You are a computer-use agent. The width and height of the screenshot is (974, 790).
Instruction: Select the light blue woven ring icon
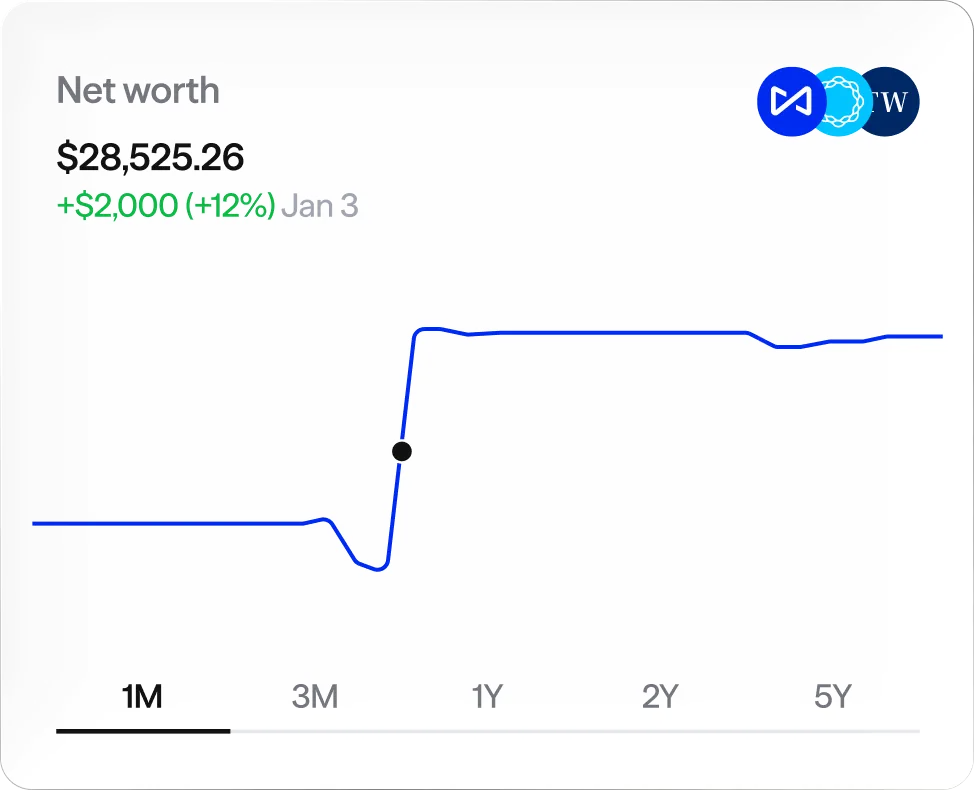[x=838, y=101]
